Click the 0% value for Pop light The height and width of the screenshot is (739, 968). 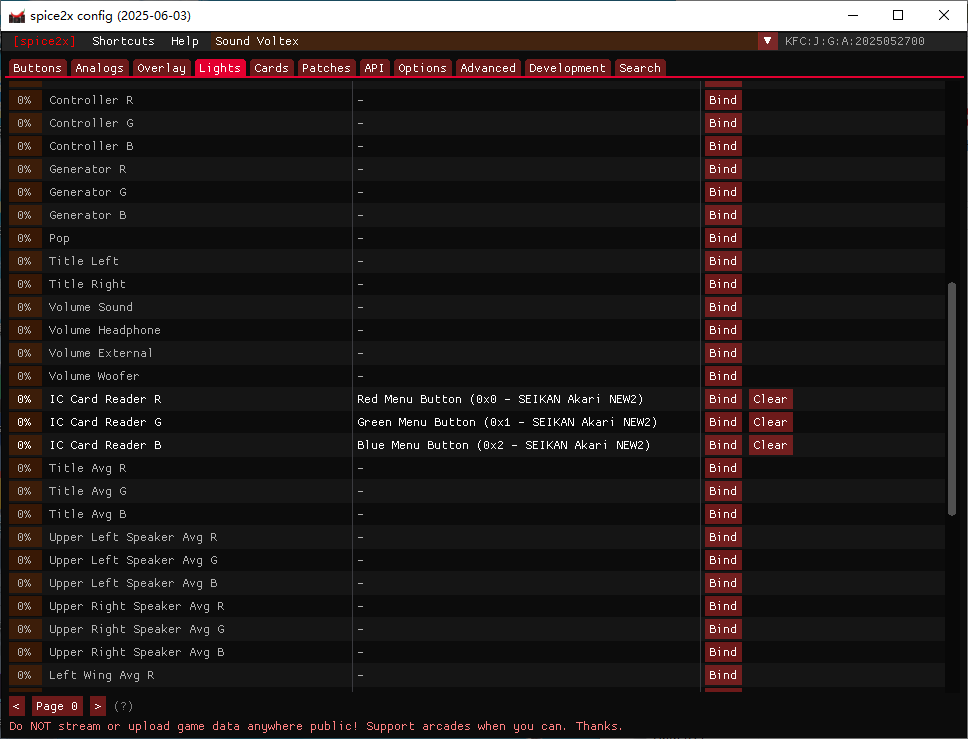point(25,238)
